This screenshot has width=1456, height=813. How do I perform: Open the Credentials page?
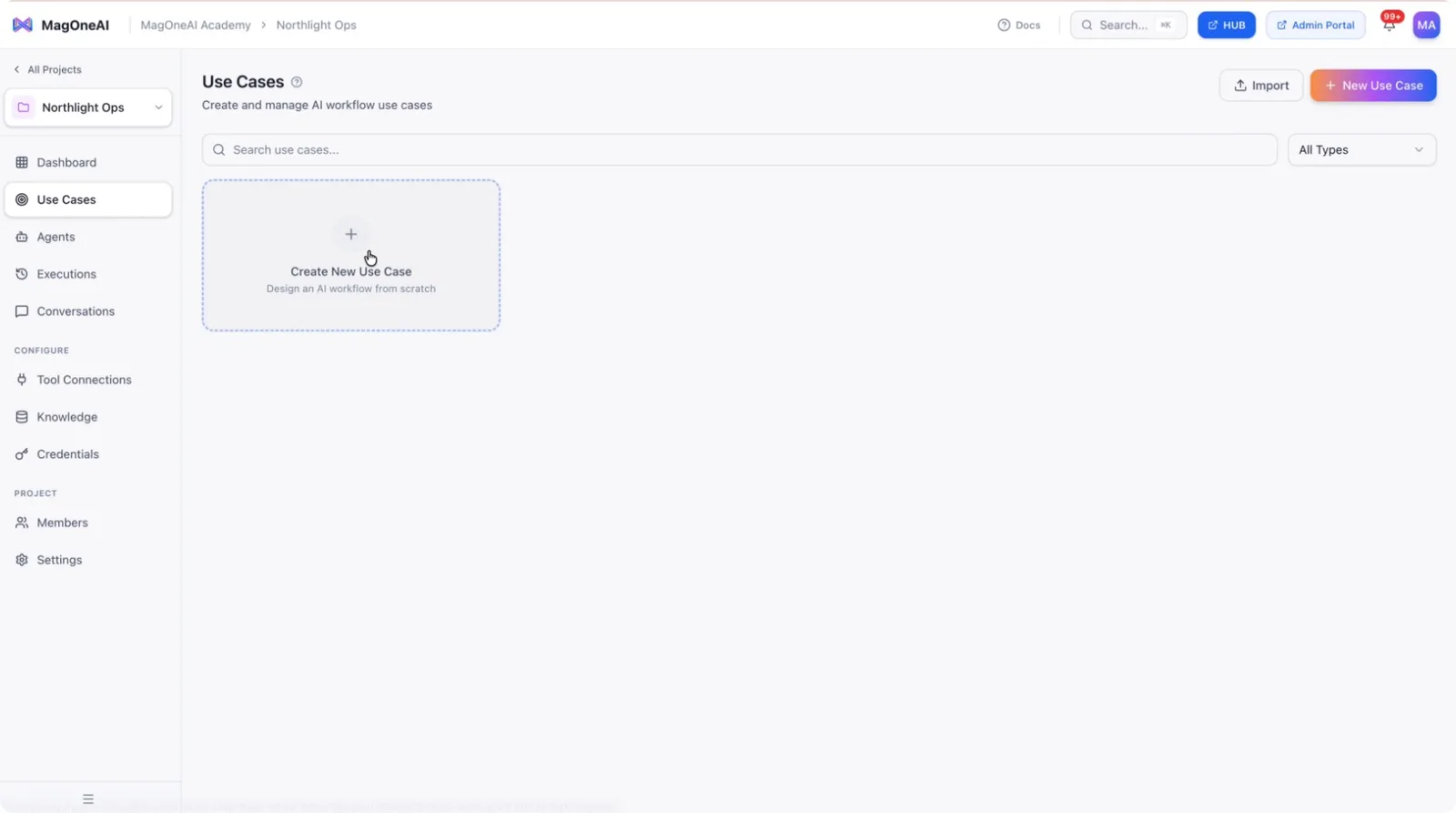[x=88, y=454]
